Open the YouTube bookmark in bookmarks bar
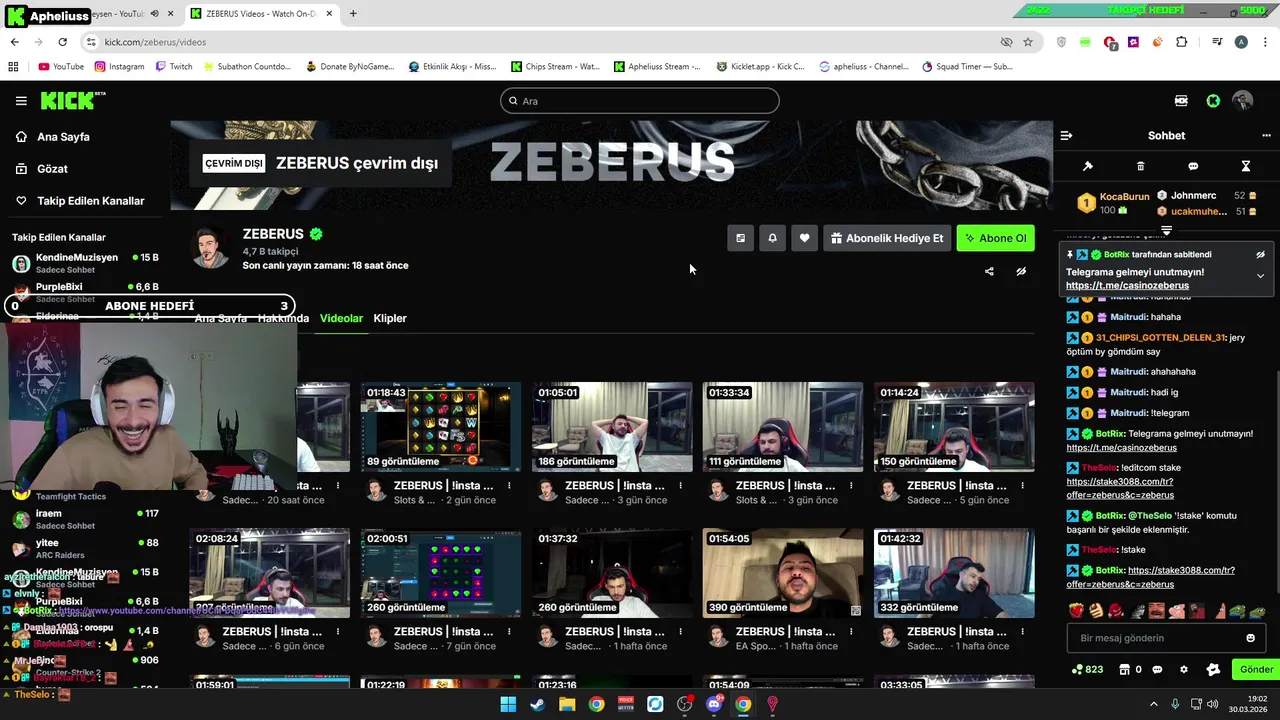Screen dimensions: 1280x720 click(61, 67)
